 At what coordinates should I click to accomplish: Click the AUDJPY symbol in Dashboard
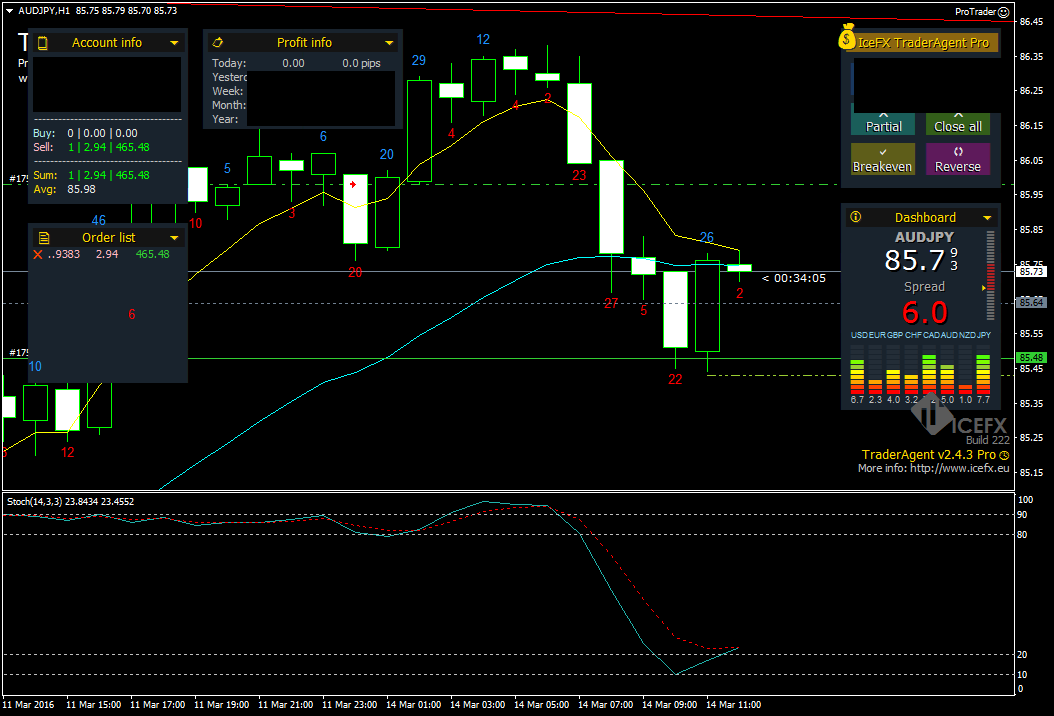pyautogui.click(x=924, y=237)
